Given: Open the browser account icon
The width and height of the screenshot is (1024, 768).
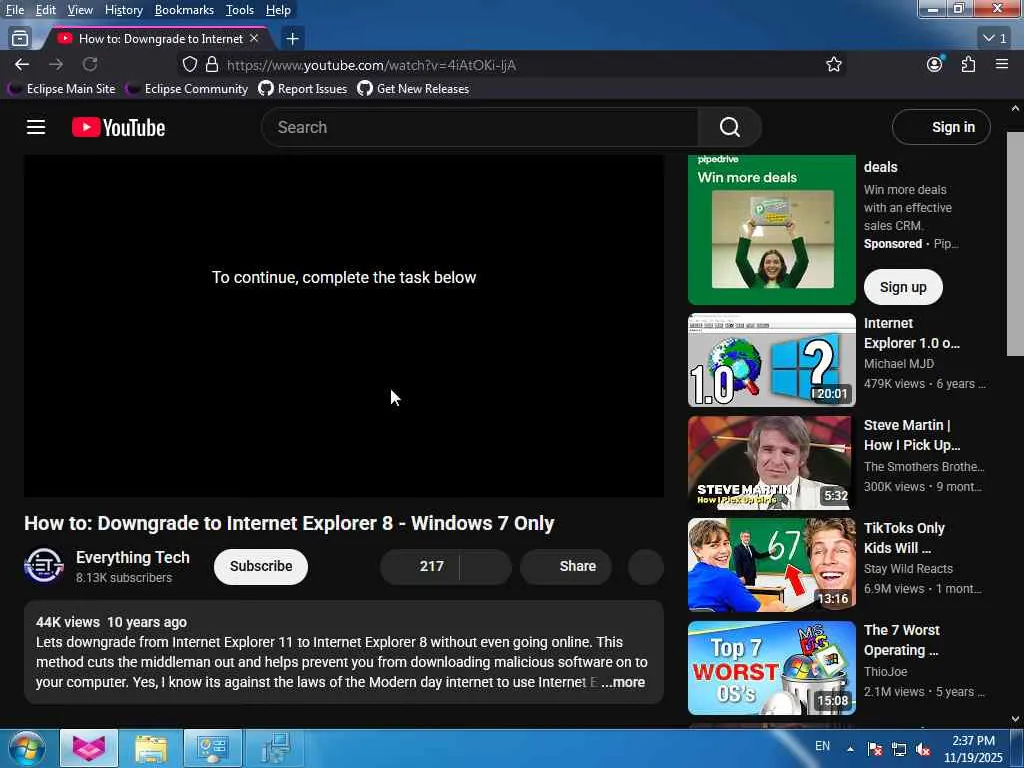Looking at the screenshot, I should [x=935, y=64].
